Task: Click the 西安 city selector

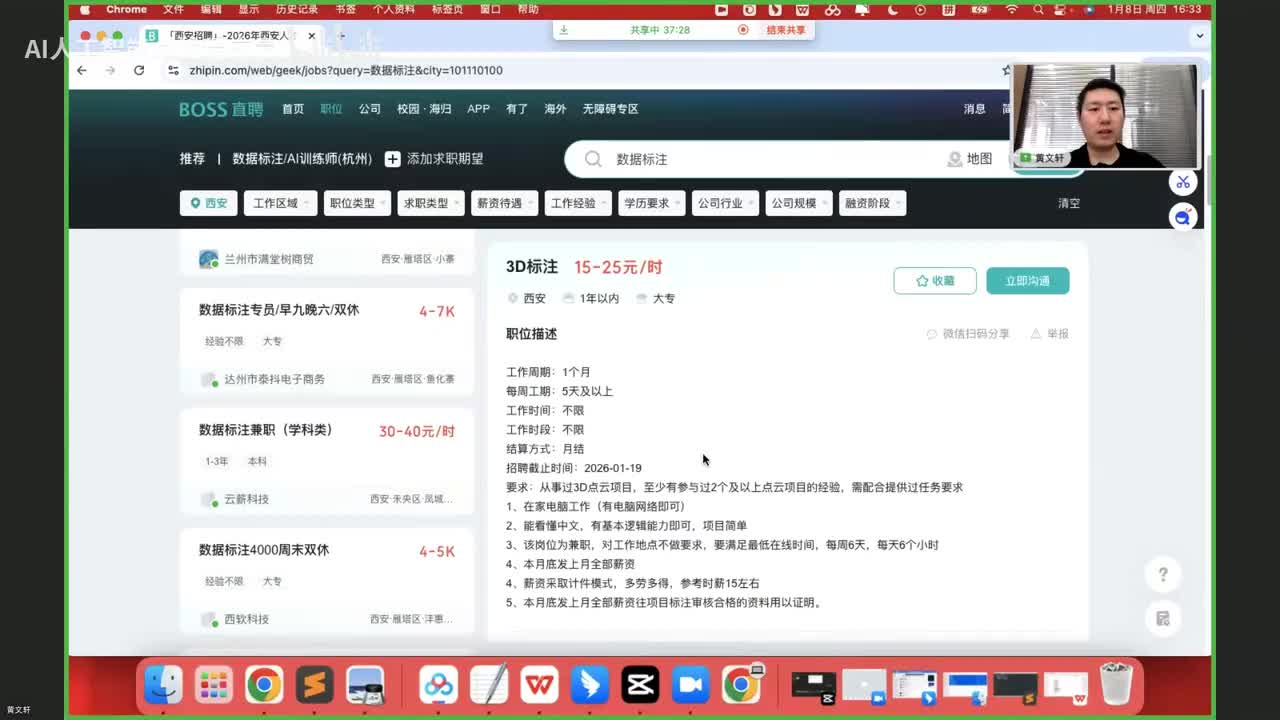Action: click(208, 203)
